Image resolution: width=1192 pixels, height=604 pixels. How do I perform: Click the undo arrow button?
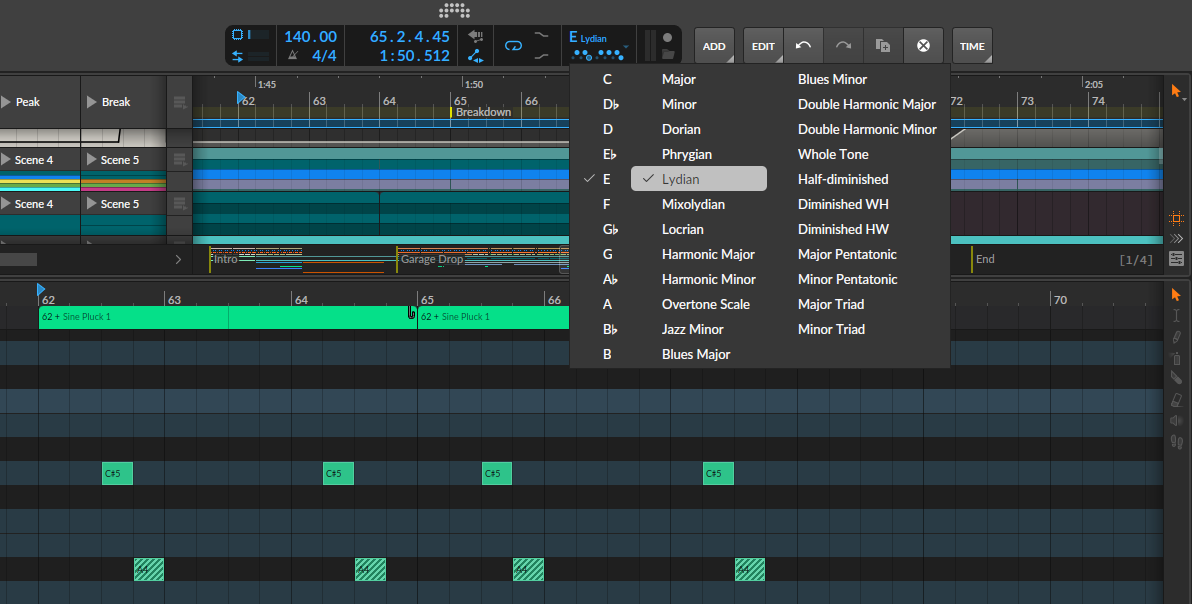803,46
